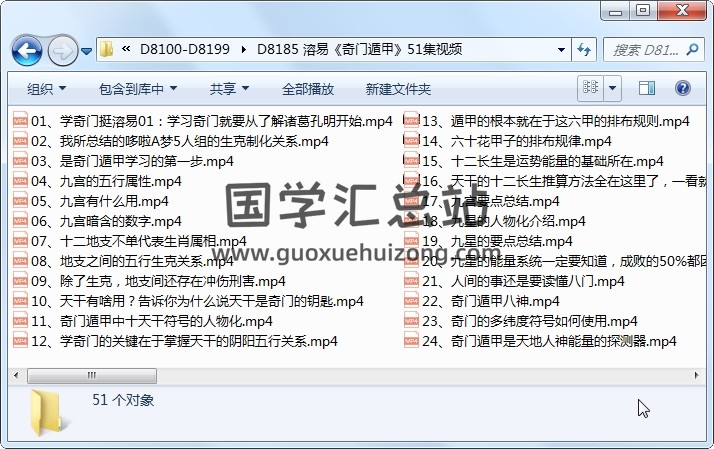
Task: Click the change view icon in toolbar
Action: (x=591, y=89)
